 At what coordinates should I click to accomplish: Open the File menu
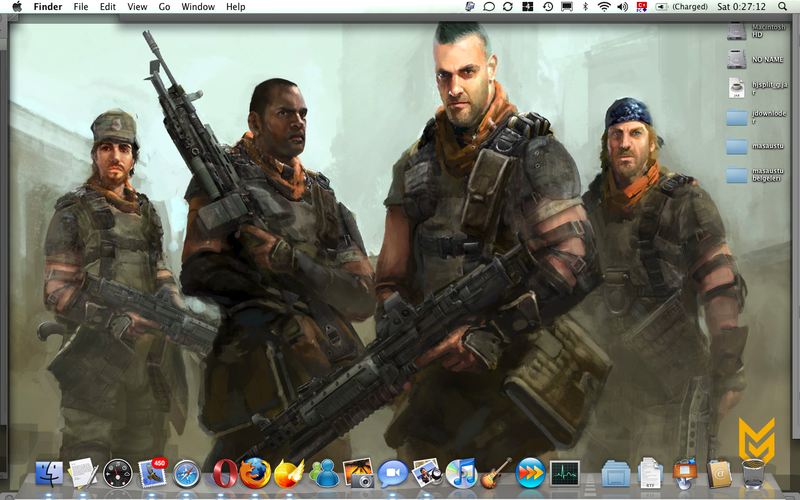click(81, 7)
